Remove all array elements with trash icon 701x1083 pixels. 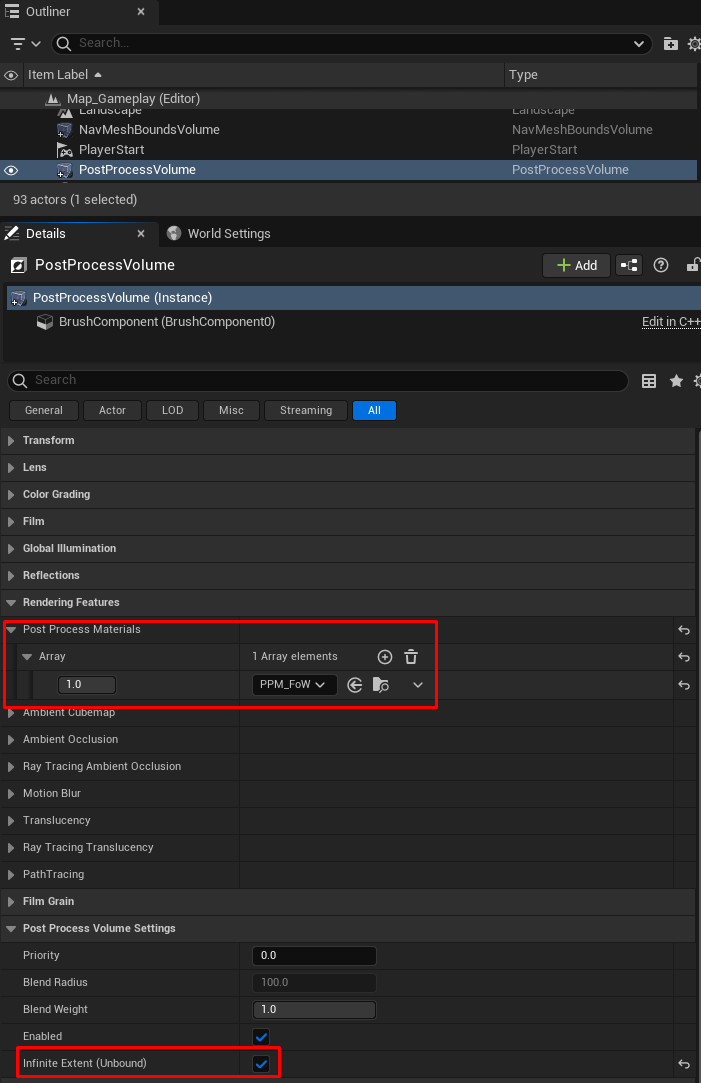point(411,657)
